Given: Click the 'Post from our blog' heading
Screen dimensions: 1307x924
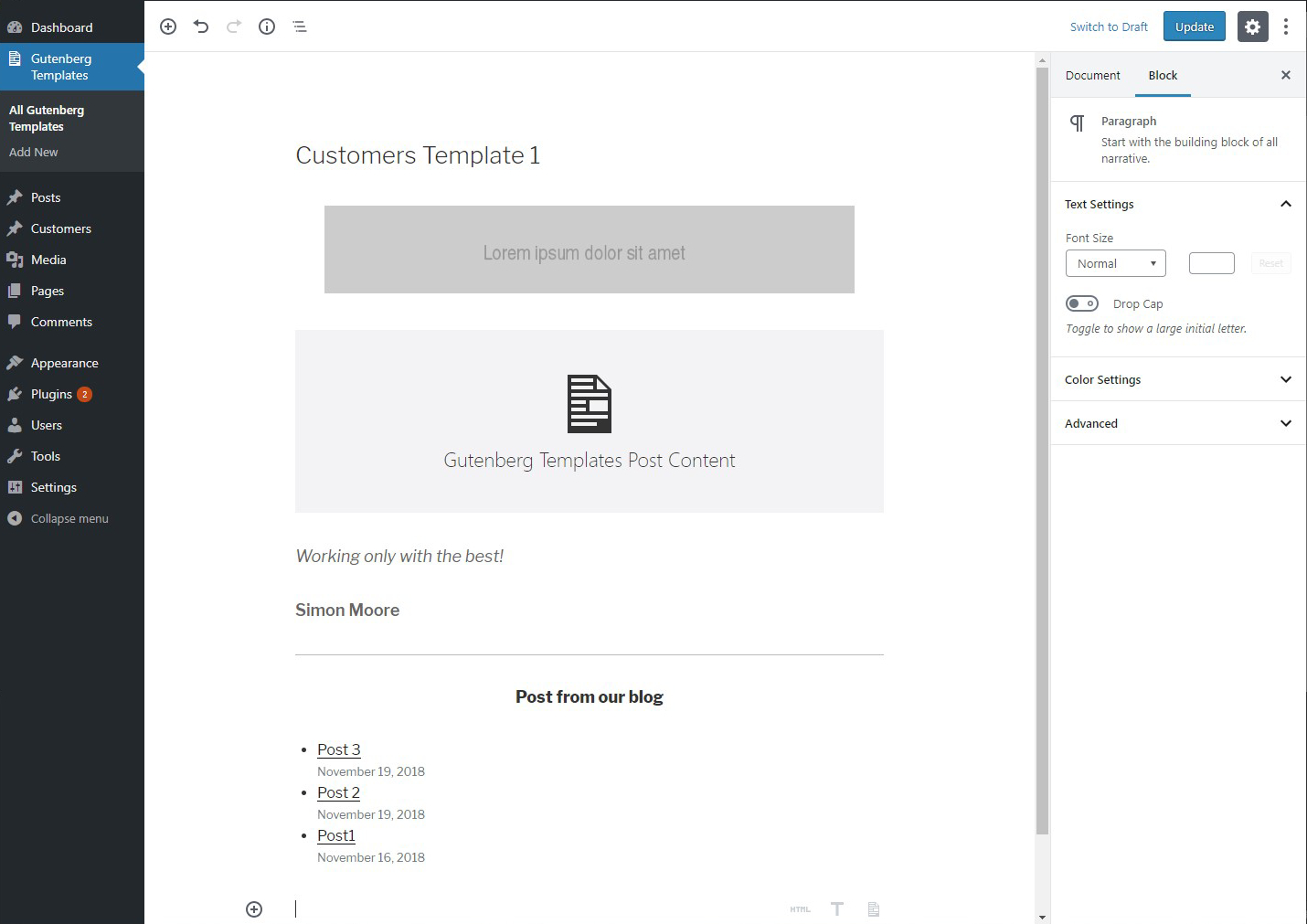Looking at the screenshot, I should (x=590, y=696).
